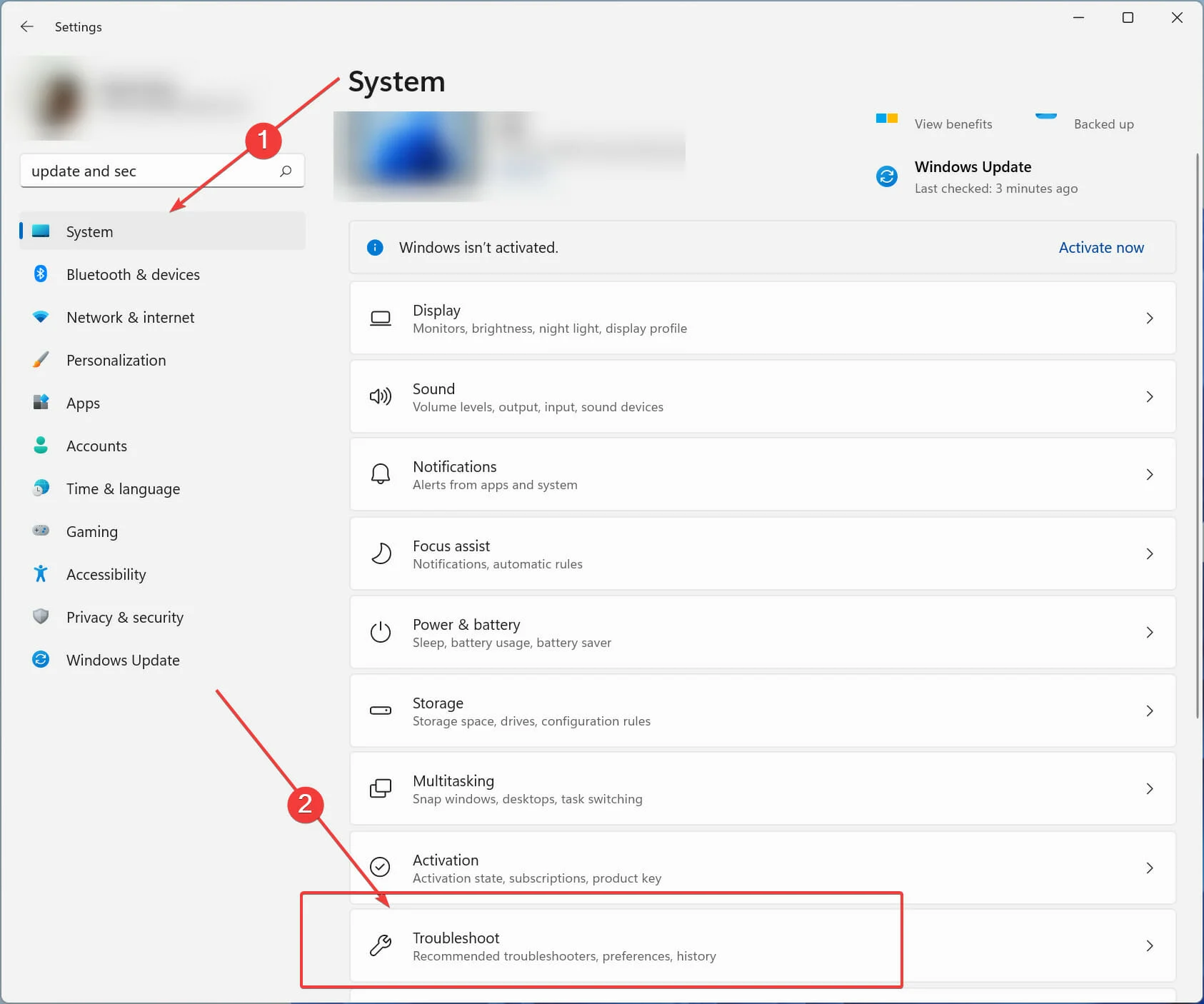
Task: Click the Time & language globe icon
Action: click(41, 488)
